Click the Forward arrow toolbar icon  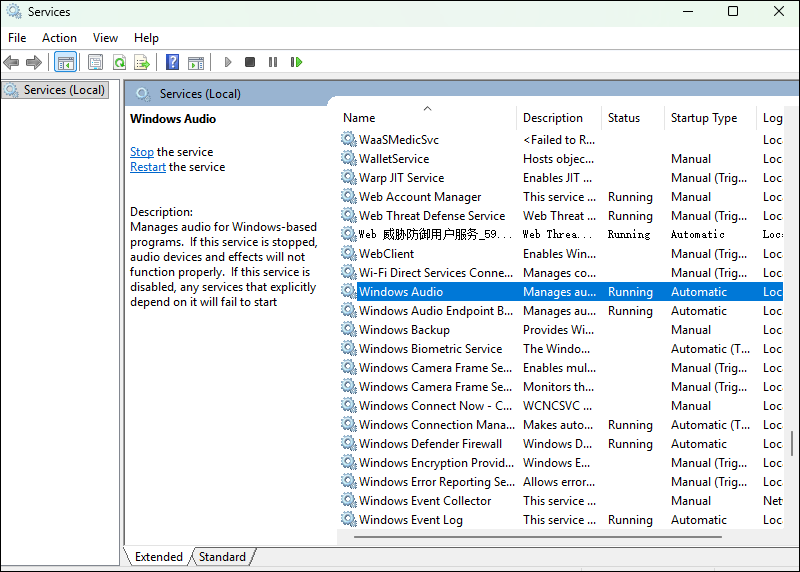click(34, 62)
